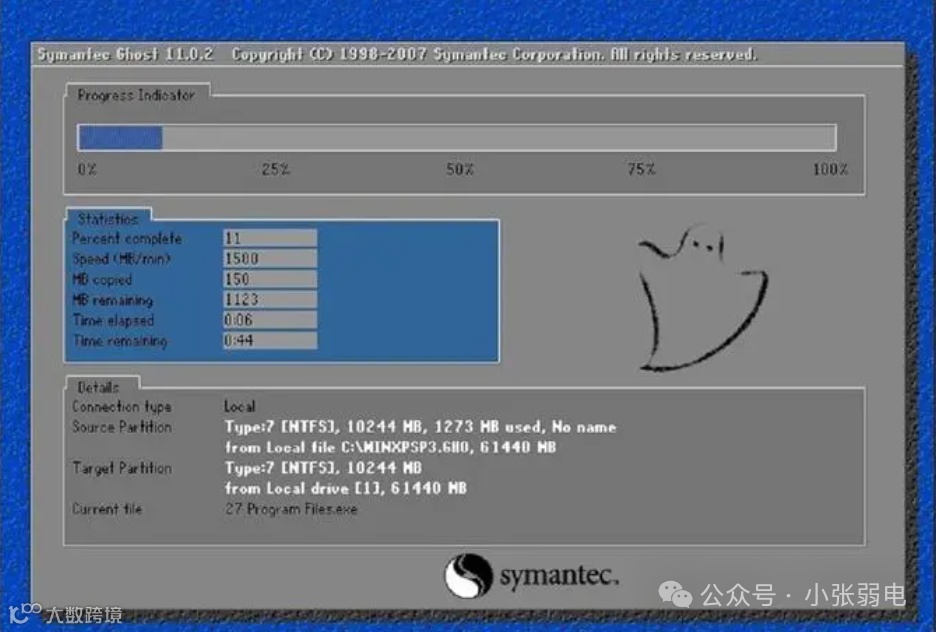Click the Percent complete label
Screen dimensions: 936x632
pyautogui.click(x=127, y=238)
